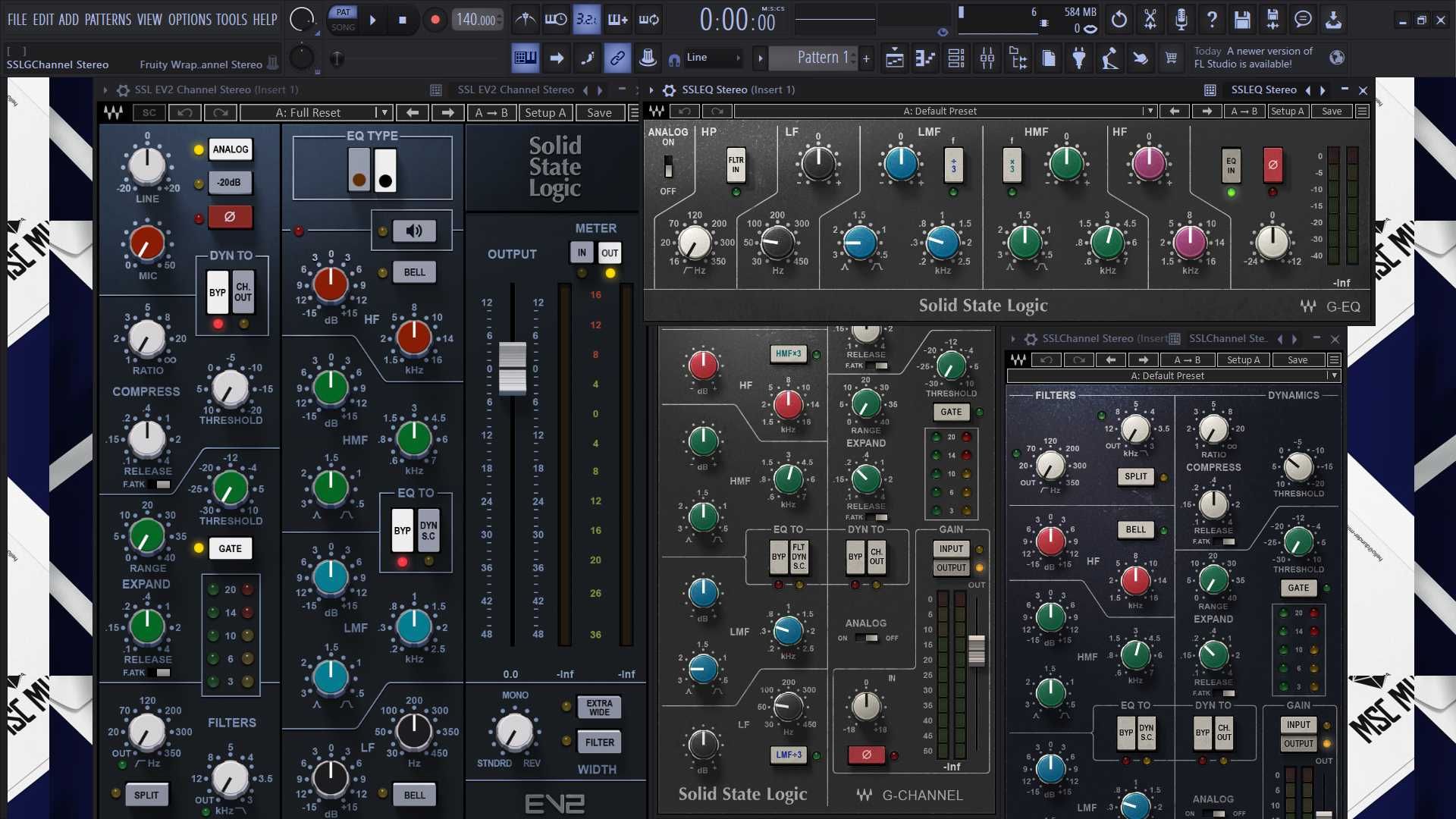Open the OPTIONS menu

(x=190, y=20)
